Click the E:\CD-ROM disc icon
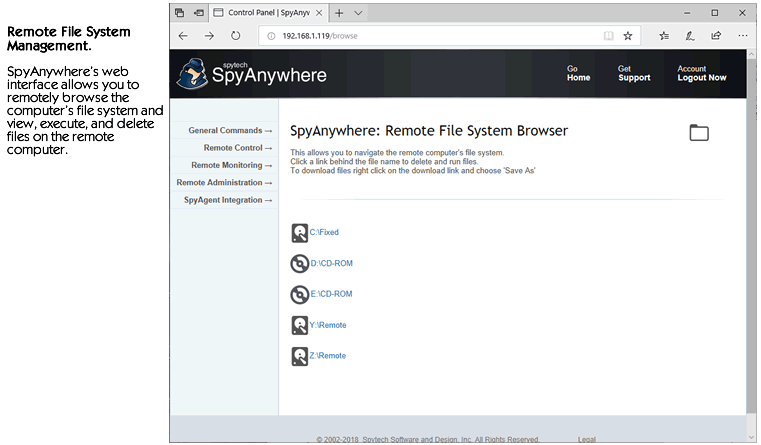This screenshot has width=761, height=445. [x=299, y=295]
